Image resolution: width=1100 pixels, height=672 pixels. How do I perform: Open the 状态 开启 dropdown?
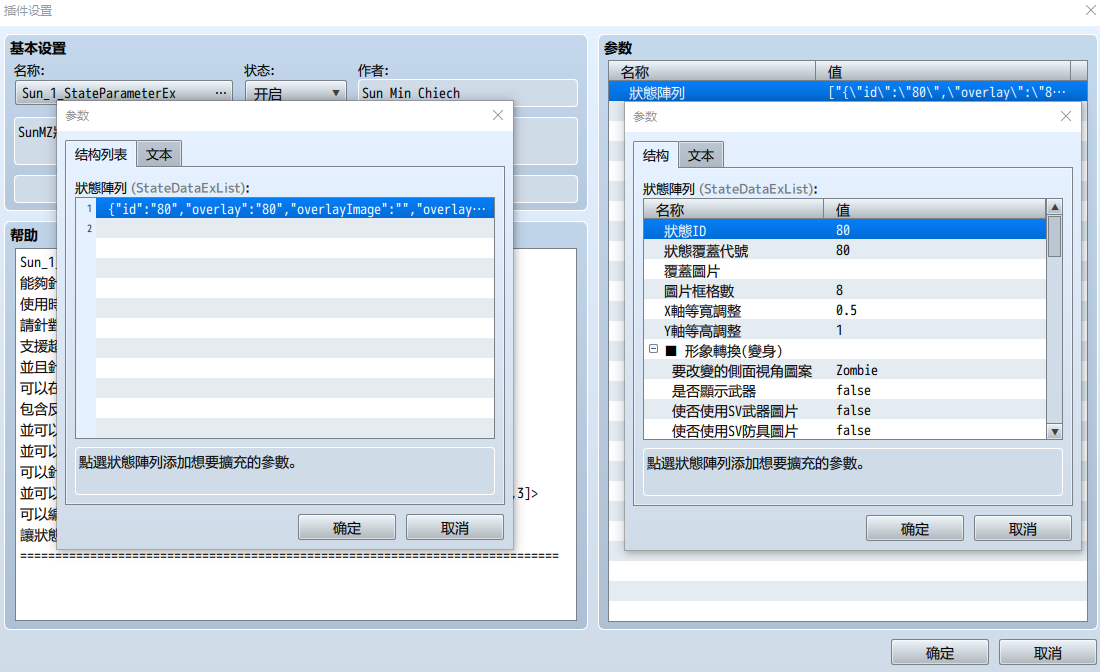click(295, 93)
